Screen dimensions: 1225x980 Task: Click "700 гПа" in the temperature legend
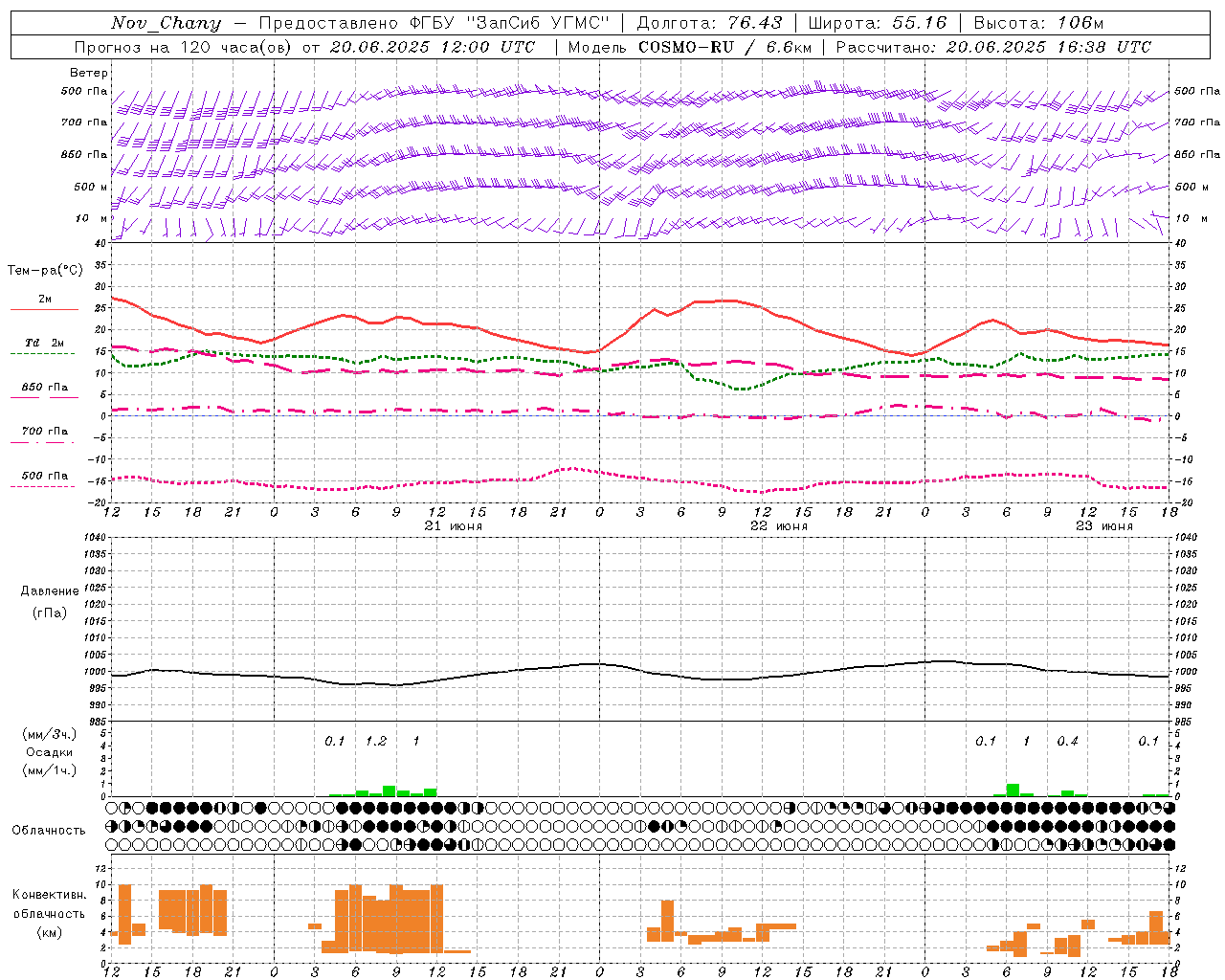(45, 432)
